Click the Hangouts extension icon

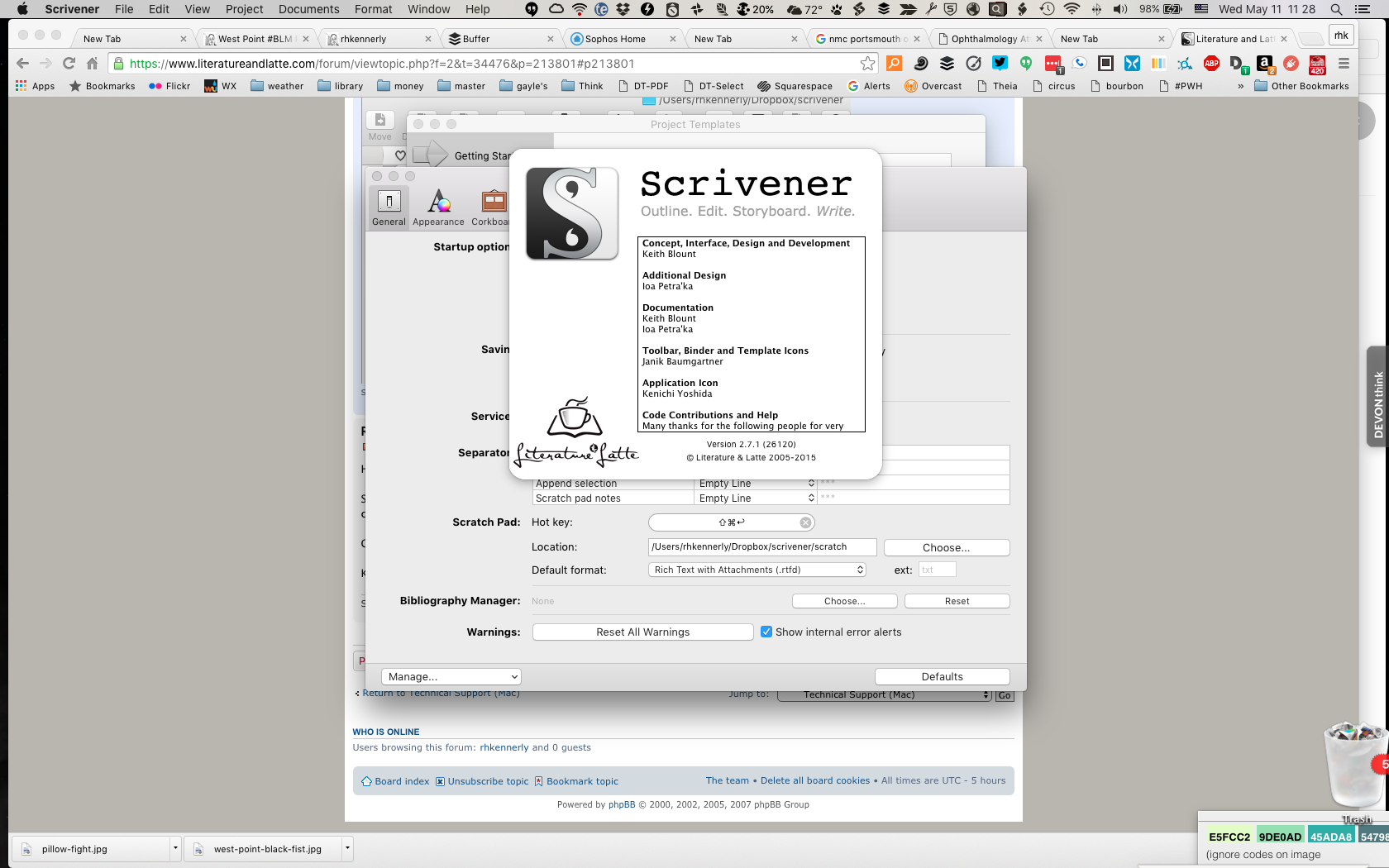pyautogui.click(x=1026, y=64)
